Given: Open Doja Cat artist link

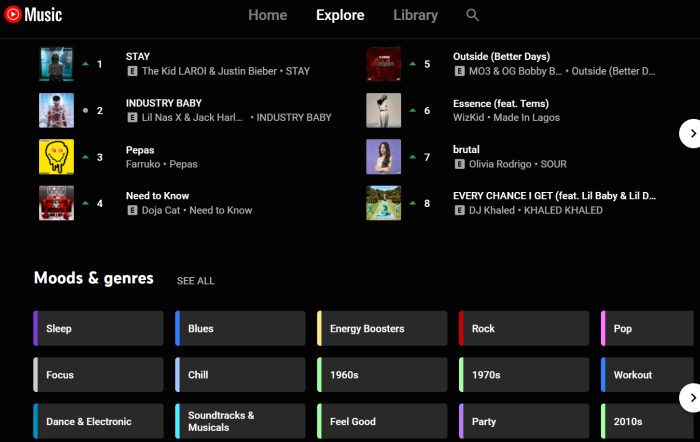Looking at the screenshot, I should 161,210.
